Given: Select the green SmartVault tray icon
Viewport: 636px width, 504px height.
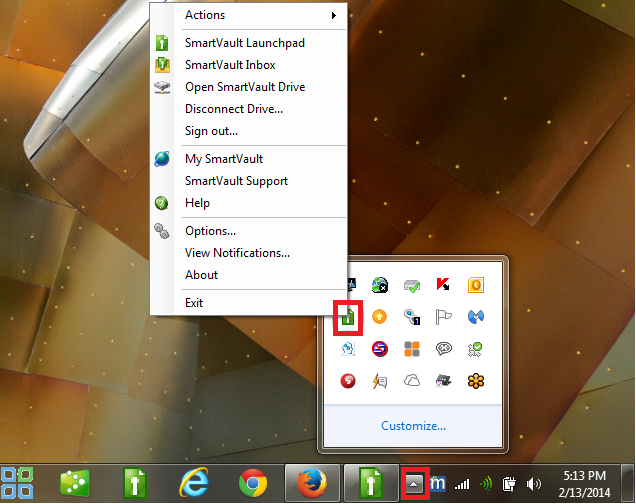Looking at the screenshot, I should (x=348, y=317).
